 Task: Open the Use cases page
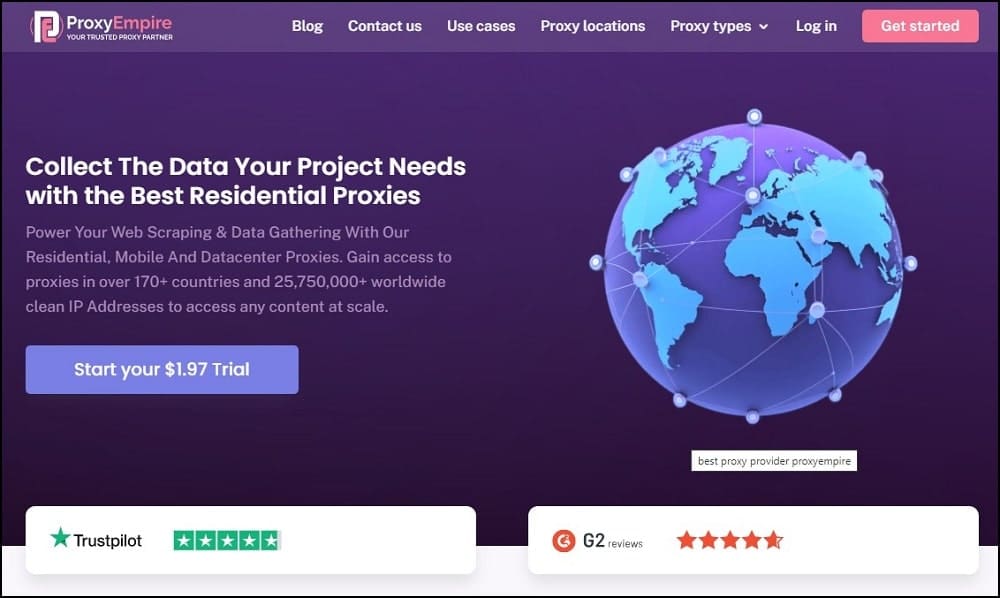point(481,26)
